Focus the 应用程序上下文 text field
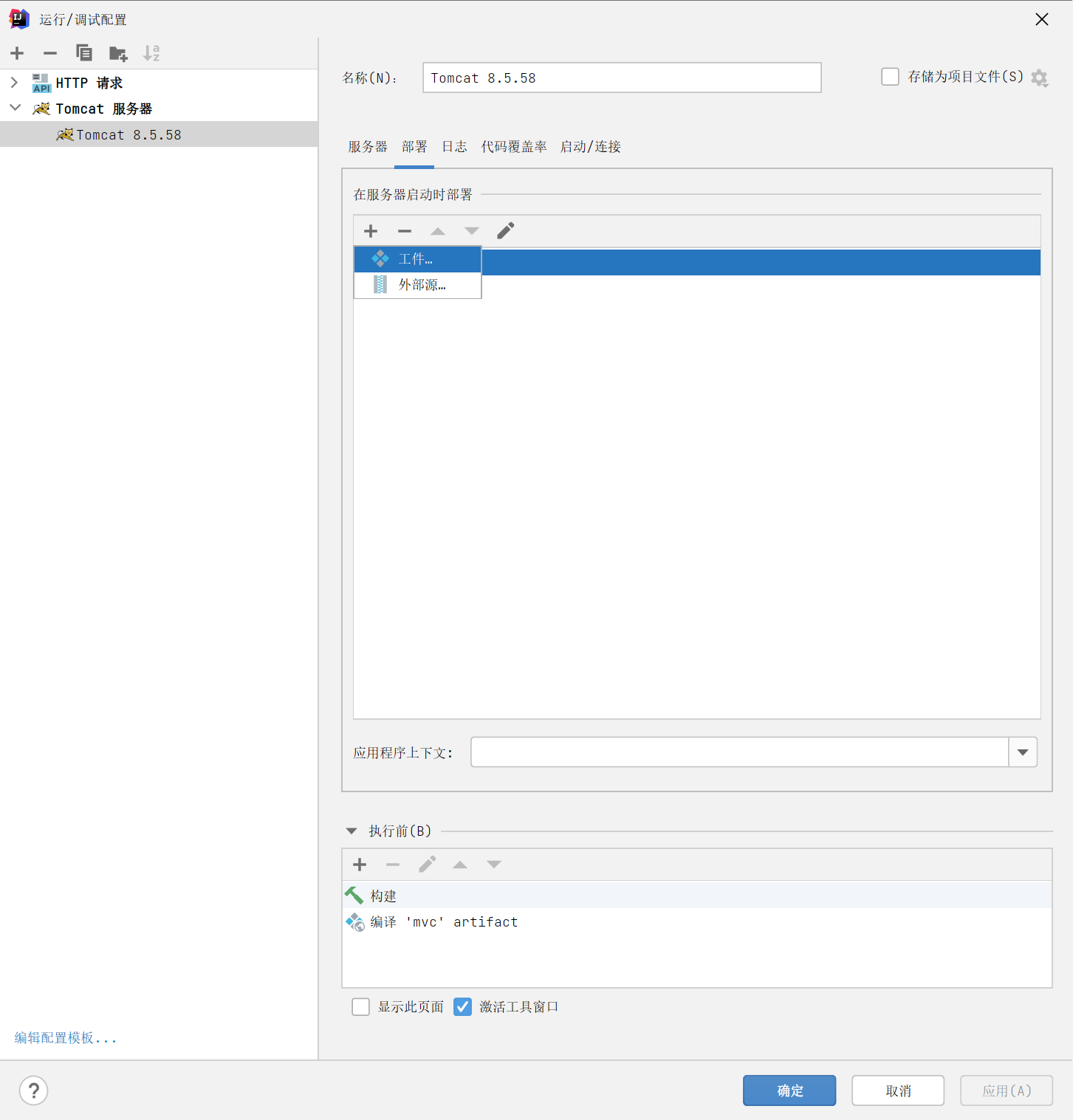The width and height of the screenshot is (1073, 1120). pos(740,752)
